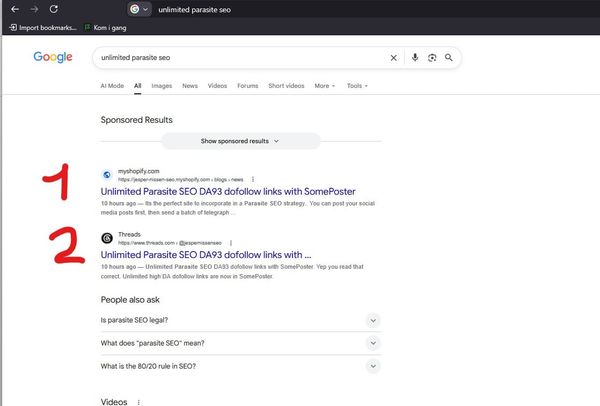The height and width of the screenshot is (406, 600).
Task: Click the myshopify.com site name text
Action: coord(139,171)
